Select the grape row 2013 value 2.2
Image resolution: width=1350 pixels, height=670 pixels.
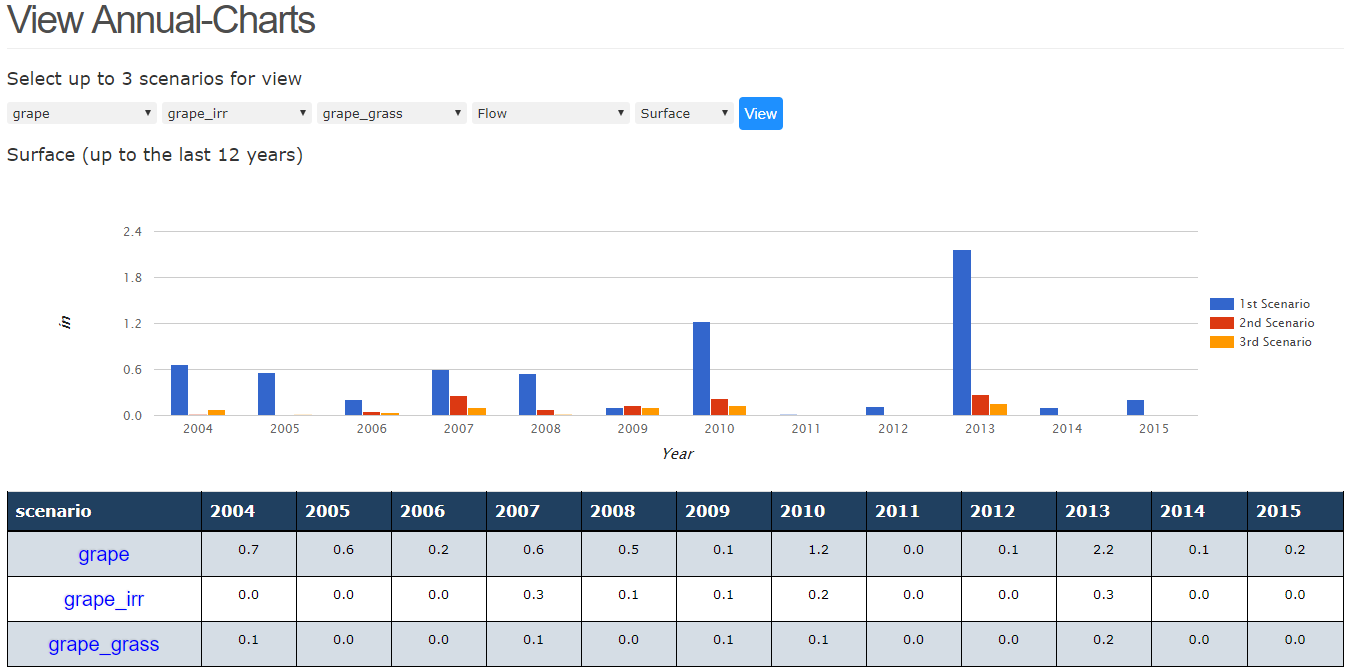coord(1103,550)
